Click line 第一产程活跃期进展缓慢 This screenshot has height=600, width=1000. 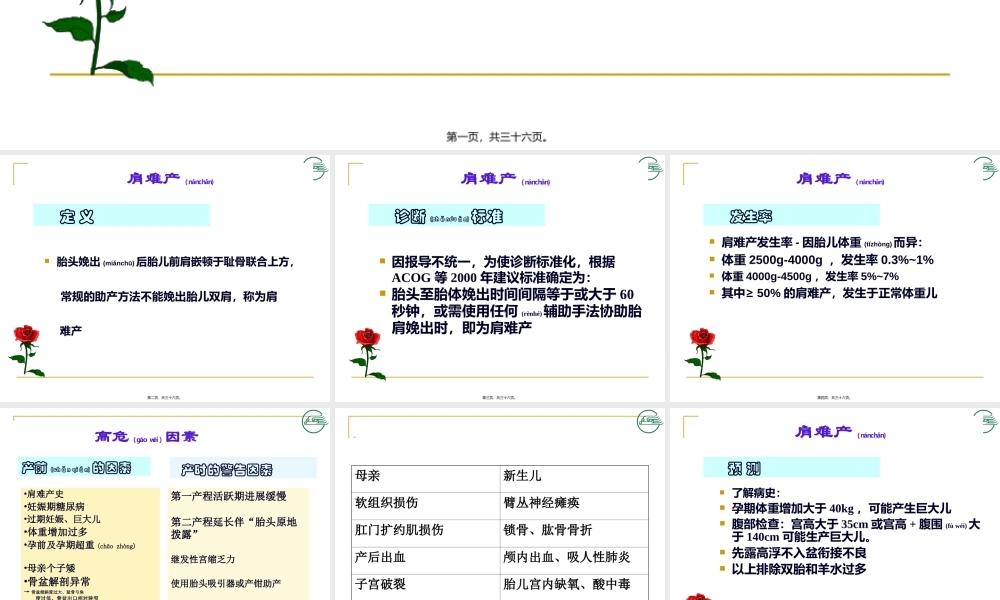228,495
